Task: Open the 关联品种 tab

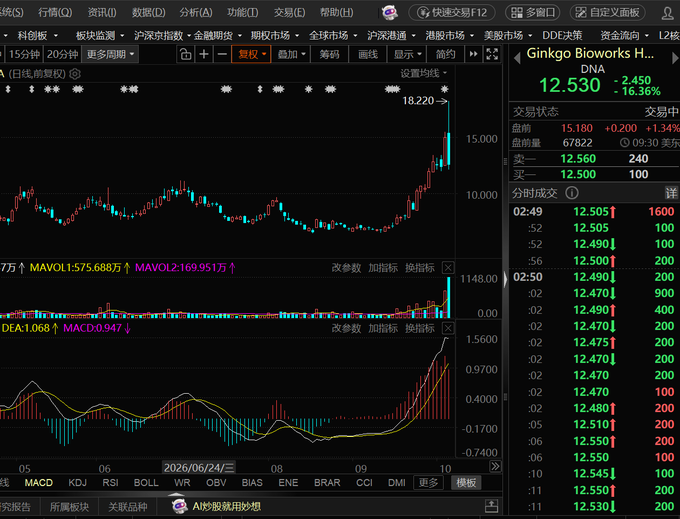Action: [127, 506]
